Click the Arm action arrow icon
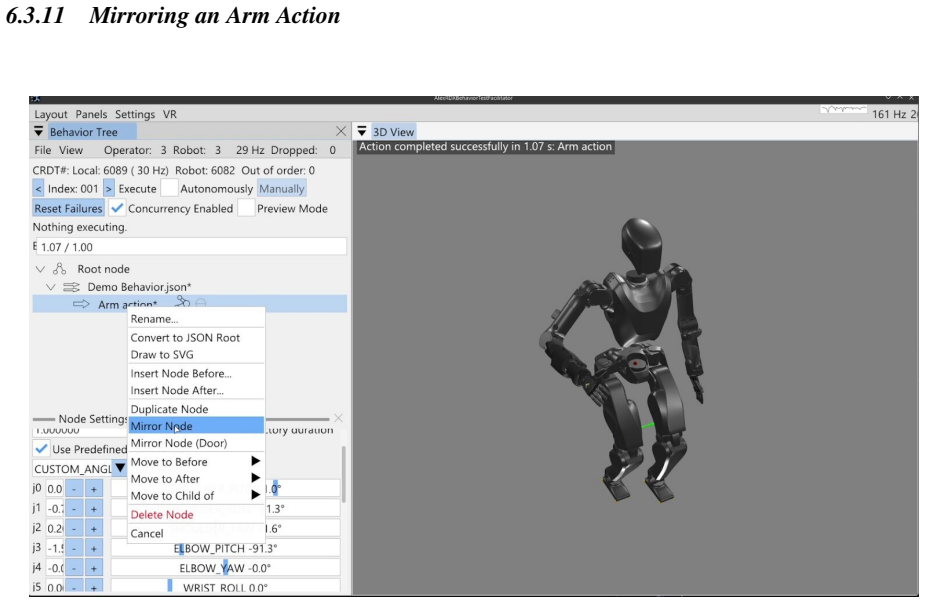The image size is (925, 603). click(x=81, y=304)
